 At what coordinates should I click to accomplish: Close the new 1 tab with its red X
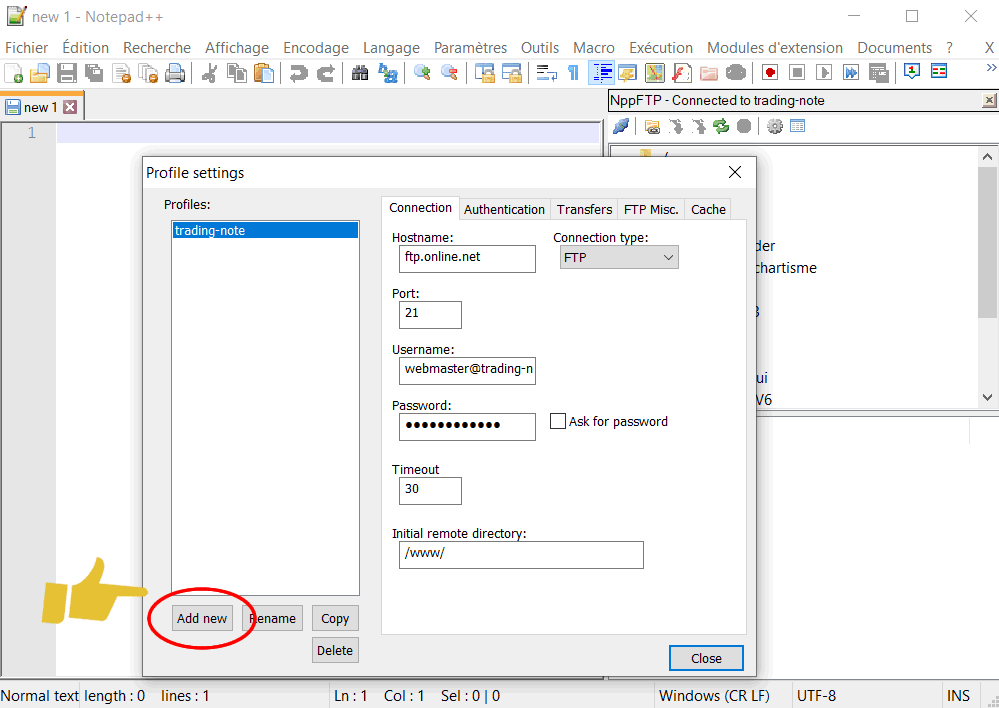pos(70,107)
